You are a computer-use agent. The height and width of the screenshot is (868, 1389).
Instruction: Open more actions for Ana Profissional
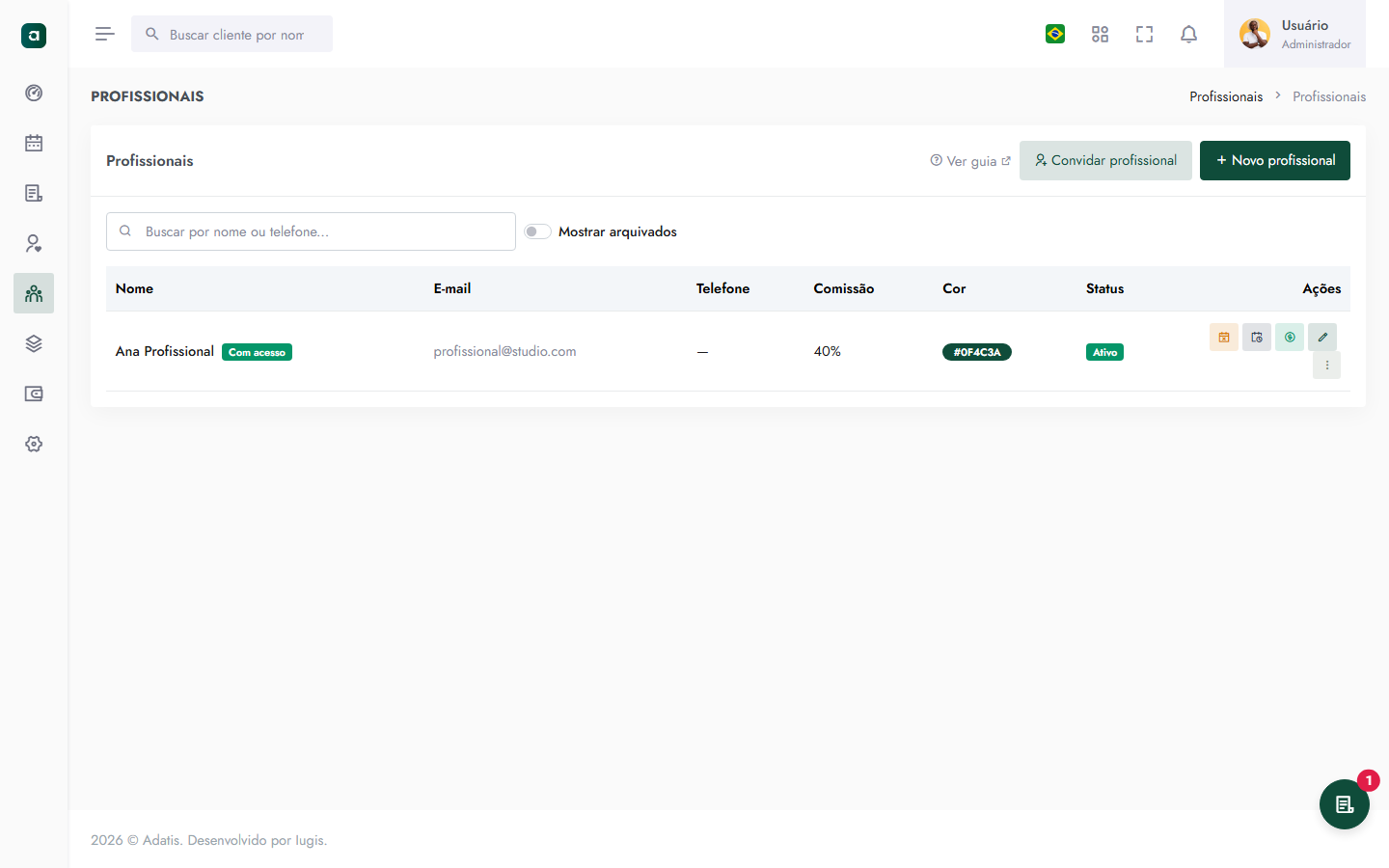[x=1327, y=365]
